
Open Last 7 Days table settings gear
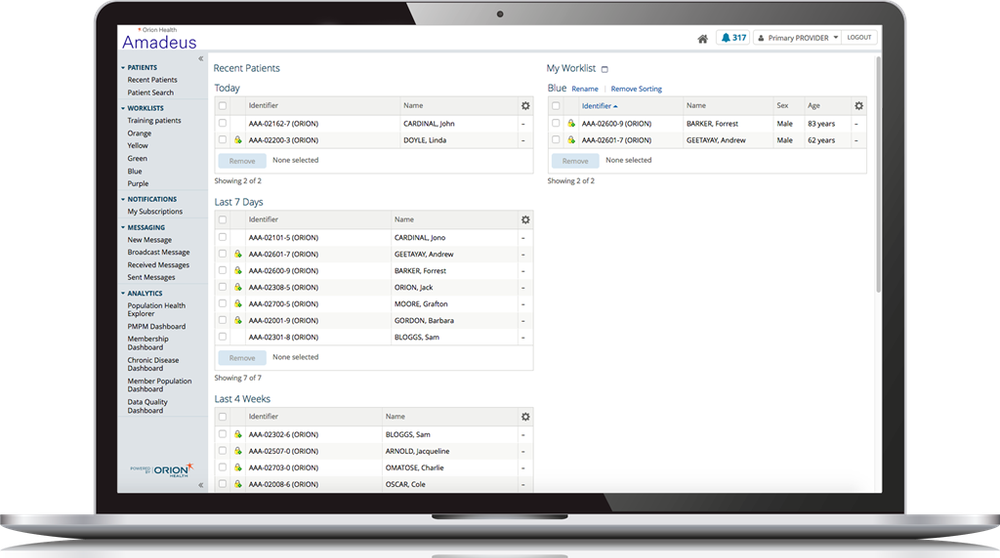pos(526,220)
